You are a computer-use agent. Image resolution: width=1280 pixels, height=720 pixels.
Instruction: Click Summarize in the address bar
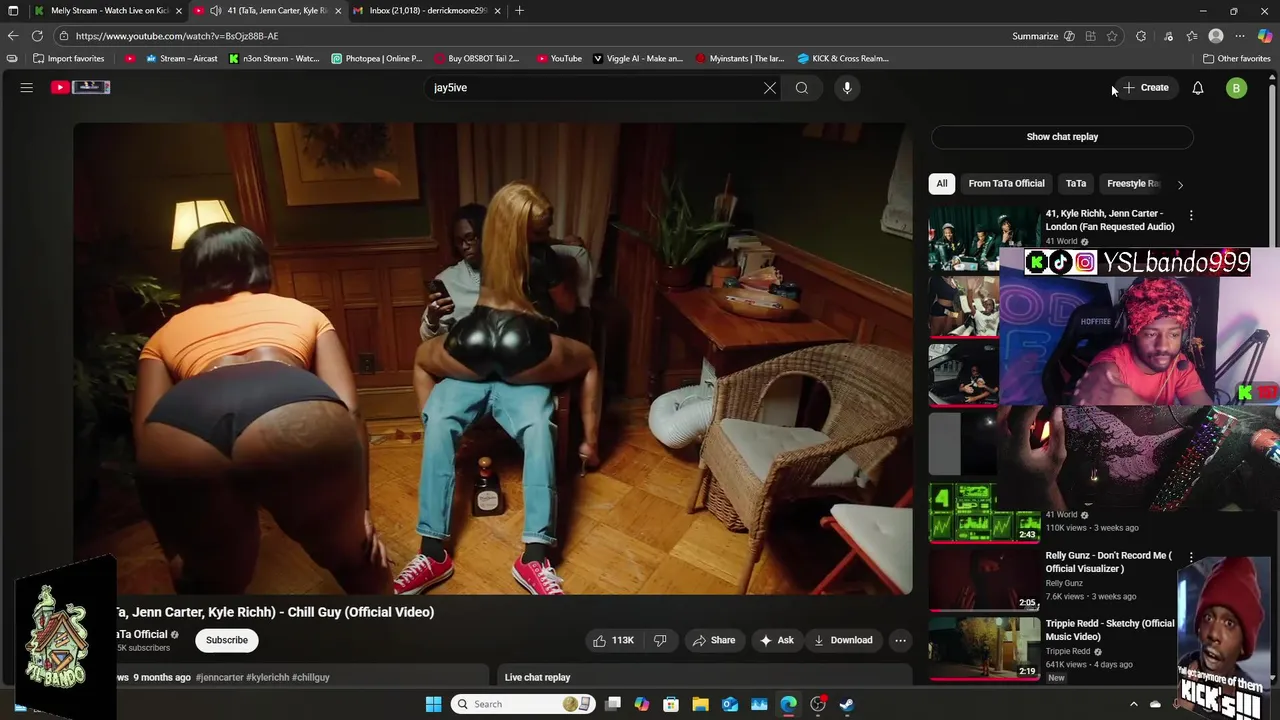(x=1043, y=36)
